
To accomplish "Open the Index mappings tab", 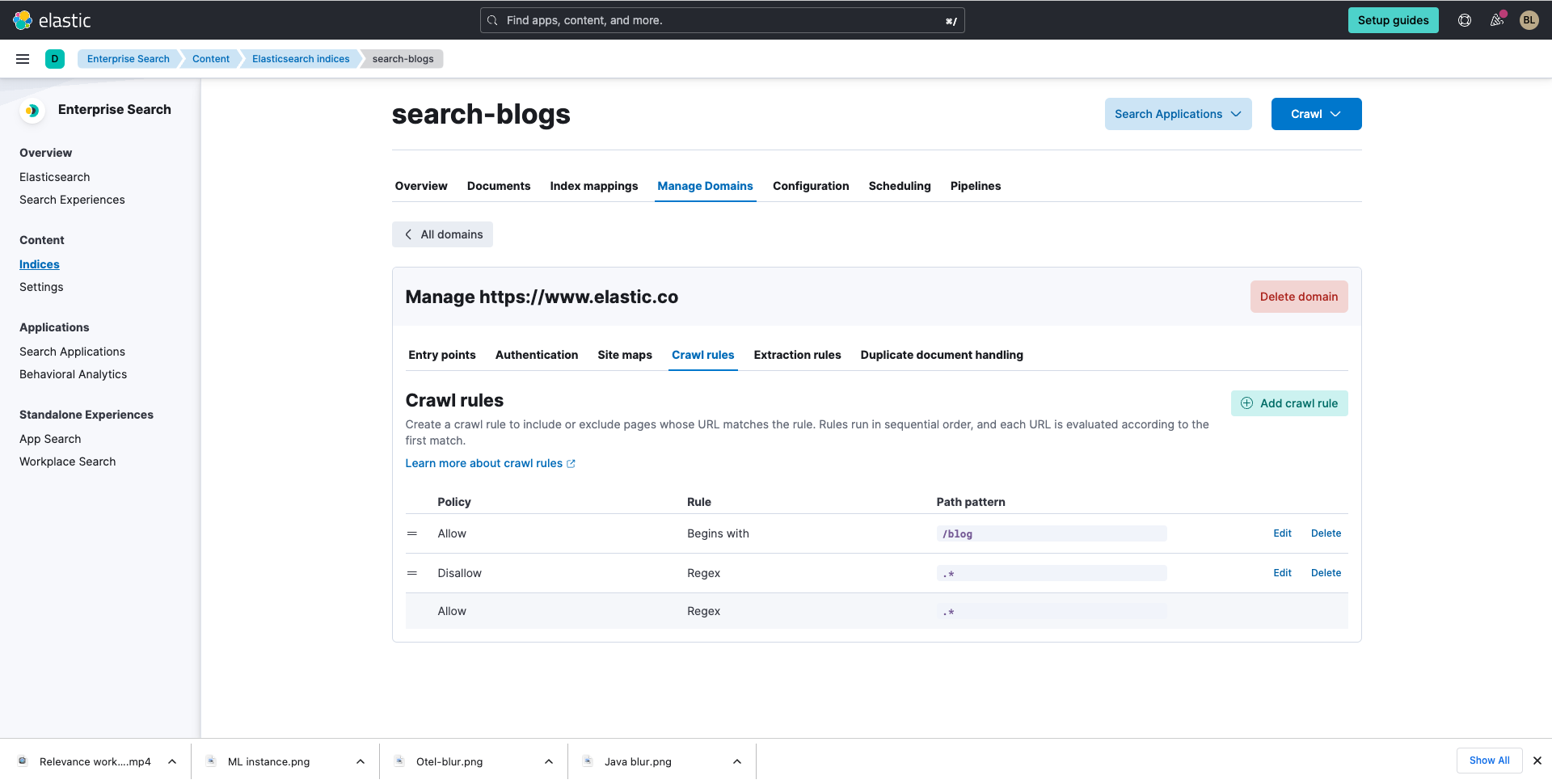I will click(x=594, y=186).
